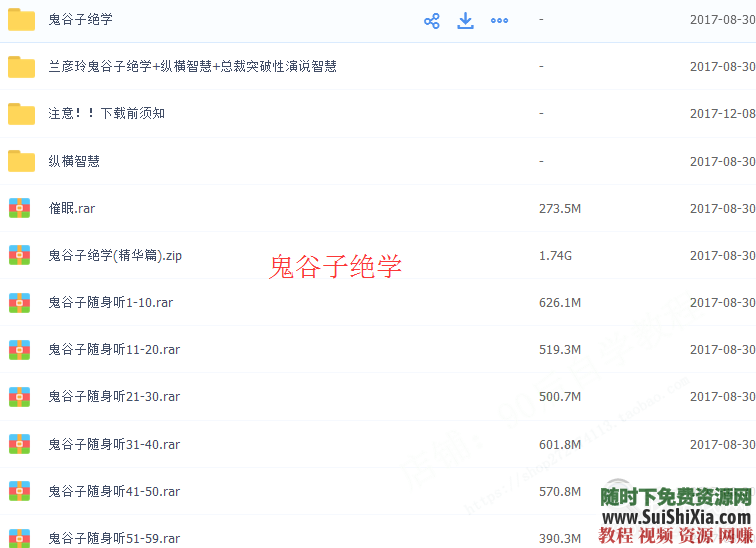
Task: Click the archive icon of 鬼谷子绝学(精华篇).zip
Action: click(x=20, y=255)
